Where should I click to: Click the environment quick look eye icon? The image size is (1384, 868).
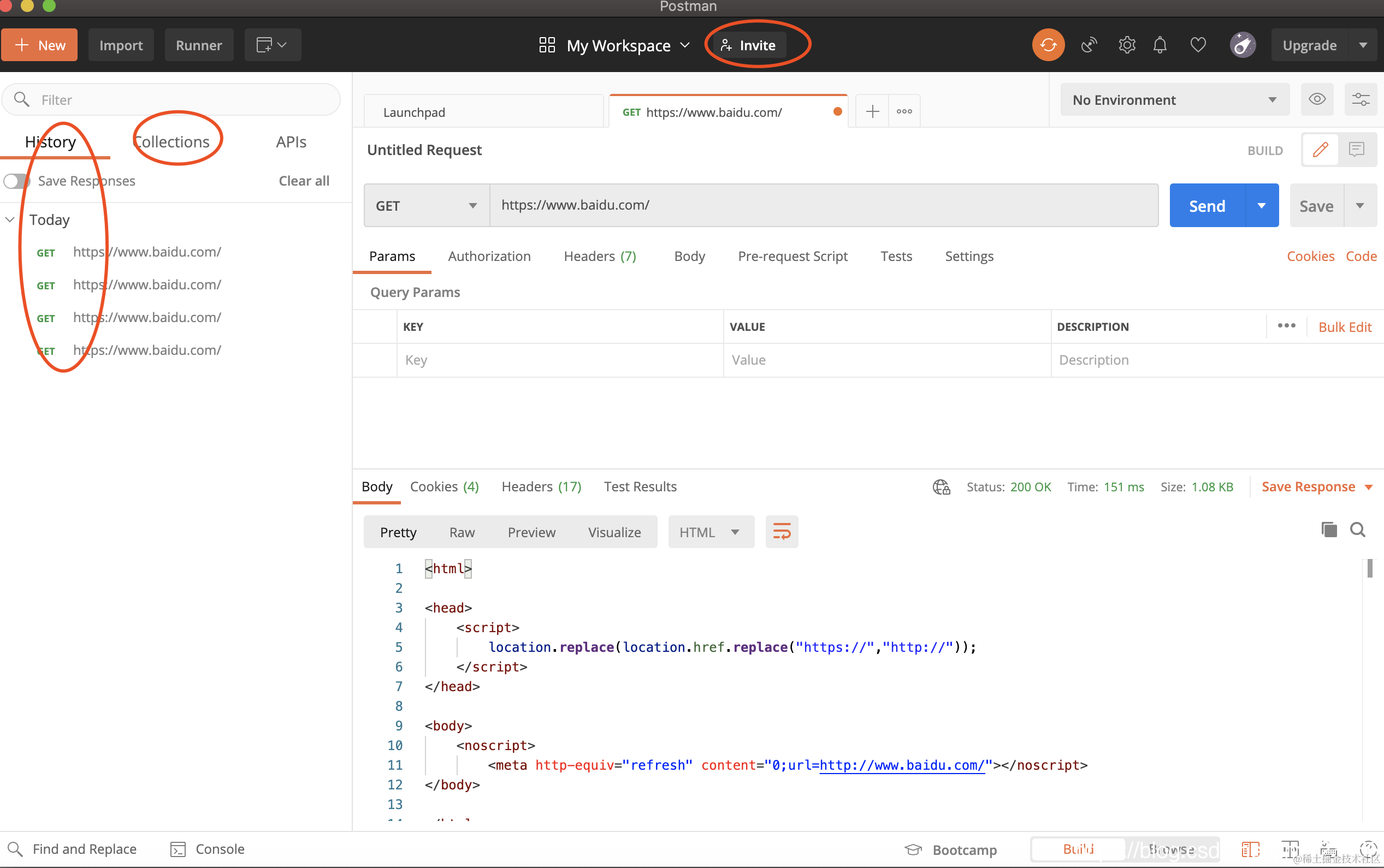pyautogui.click(x=1317, y=99)
